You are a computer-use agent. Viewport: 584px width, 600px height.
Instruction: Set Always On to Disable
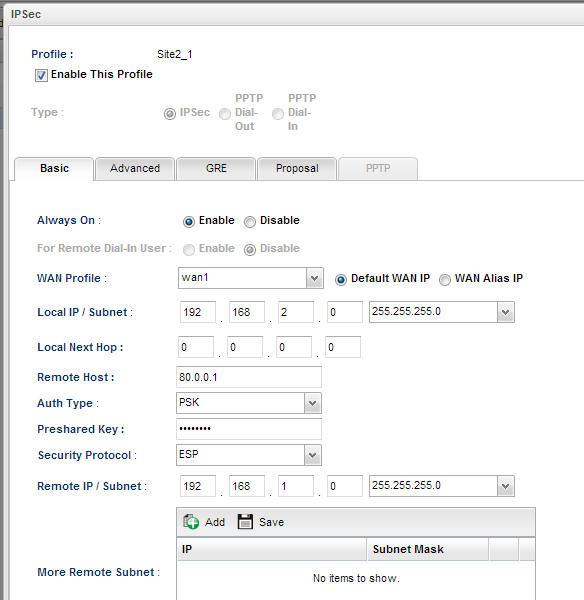pos(250,222)
